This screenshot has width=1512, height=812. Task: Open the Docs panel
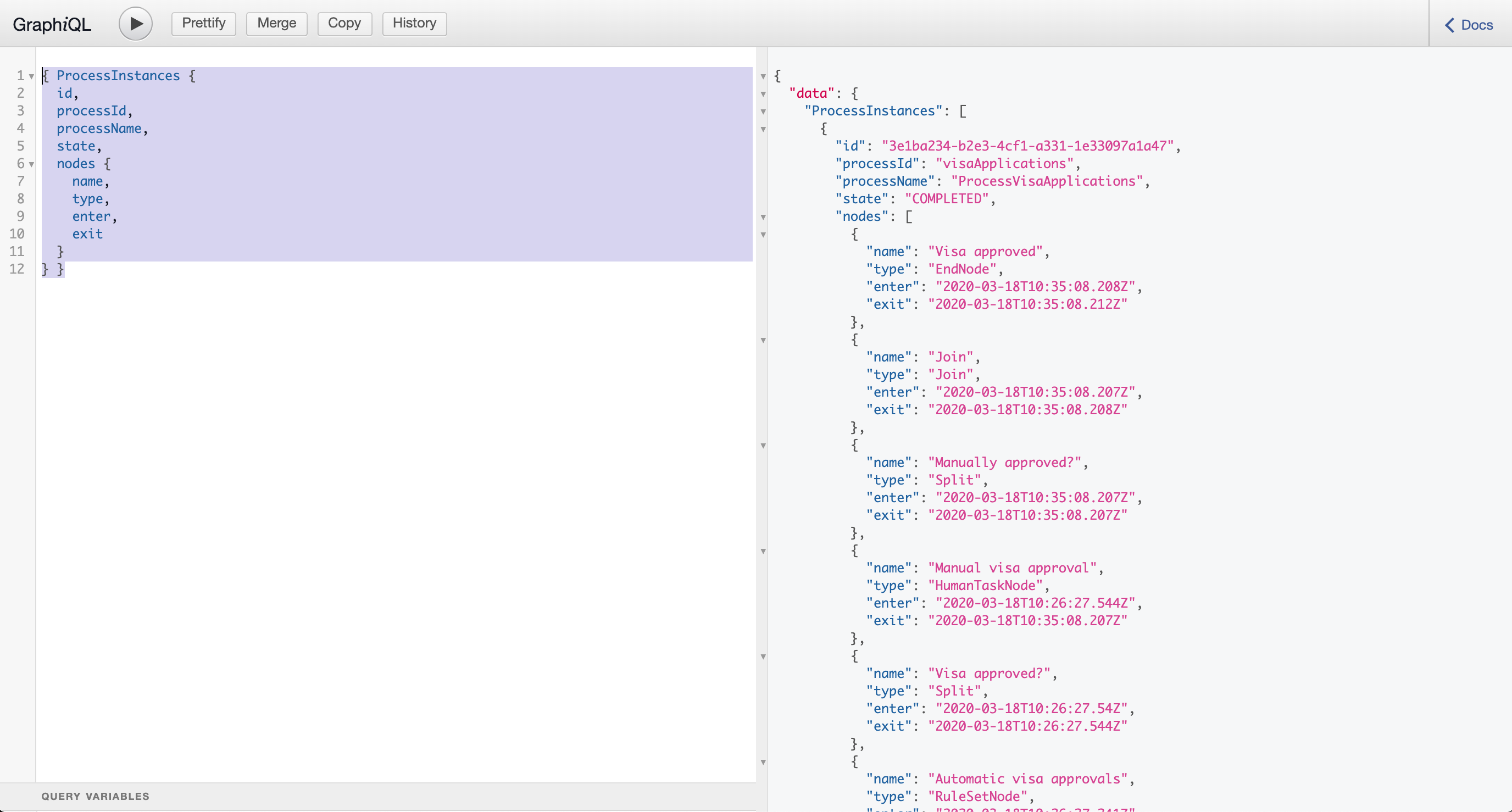click(x=1475, y=25)
